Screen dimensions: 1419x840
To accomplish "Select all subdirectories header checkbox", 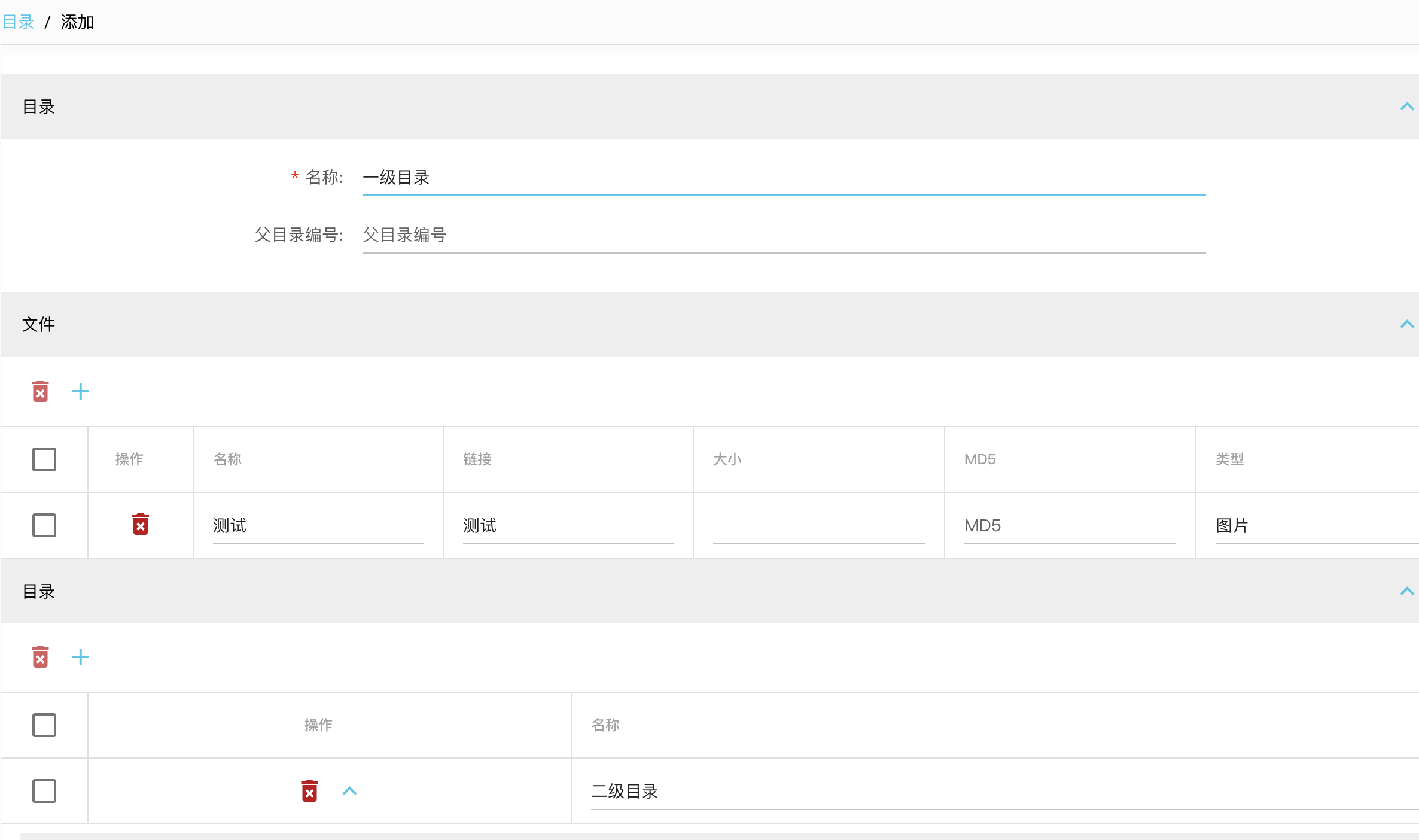I will click(x=44, y=725).
